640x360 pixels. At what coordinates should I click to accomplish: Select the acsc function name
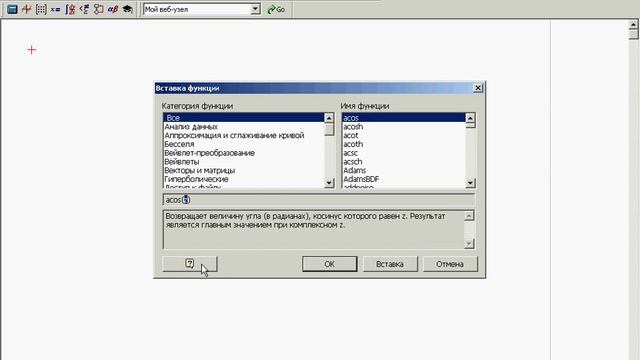tap(404, 153)
